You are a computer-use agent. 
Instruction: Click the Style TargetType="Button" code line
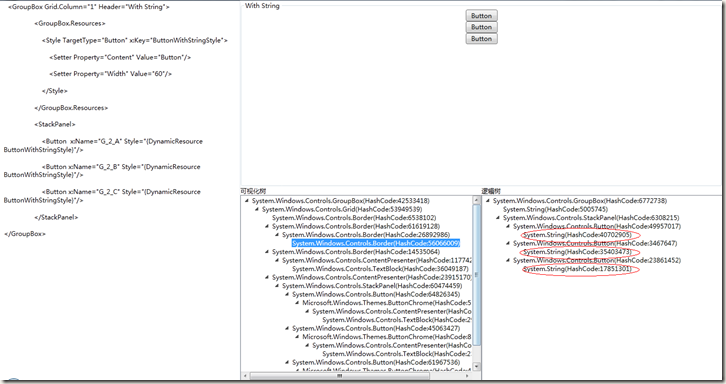point(135,40)
